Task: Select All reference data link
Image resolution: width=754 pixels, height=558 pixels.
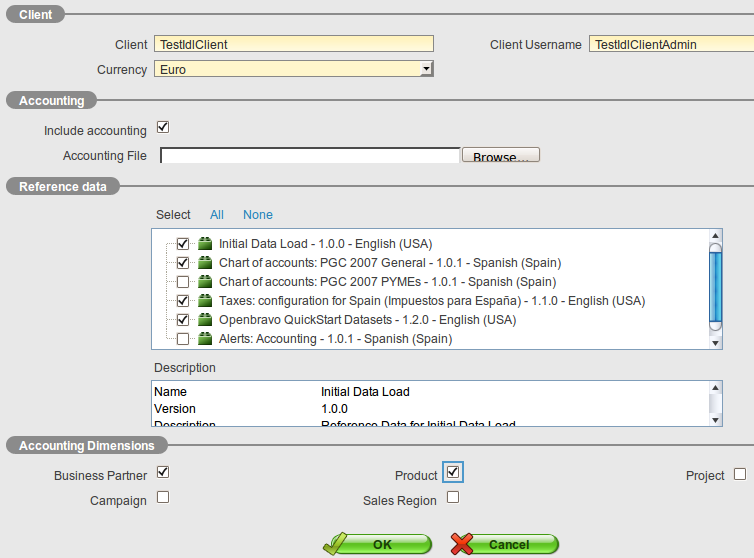Action: tap(217, 215)
